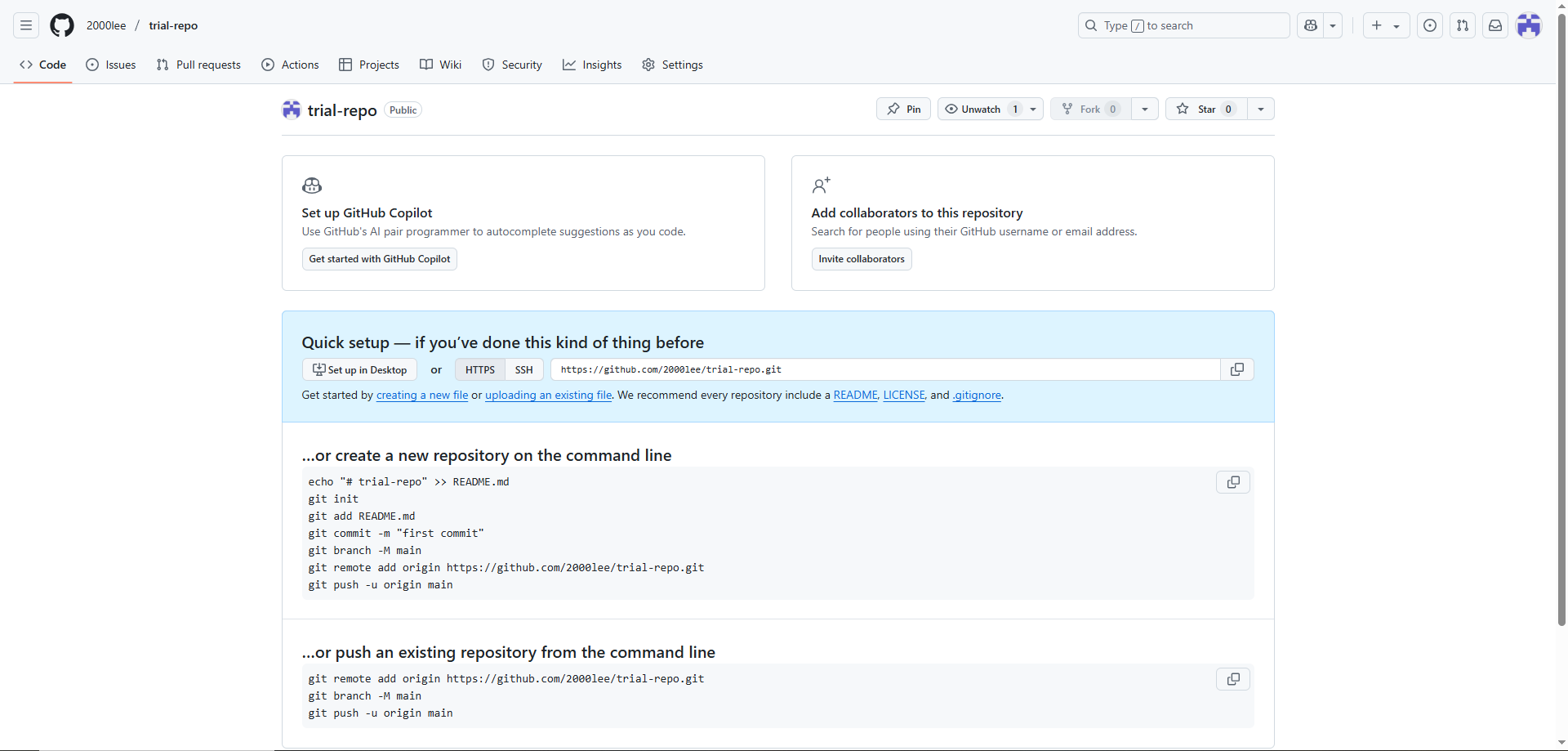Open the trial-repo title link

[342, 110]
